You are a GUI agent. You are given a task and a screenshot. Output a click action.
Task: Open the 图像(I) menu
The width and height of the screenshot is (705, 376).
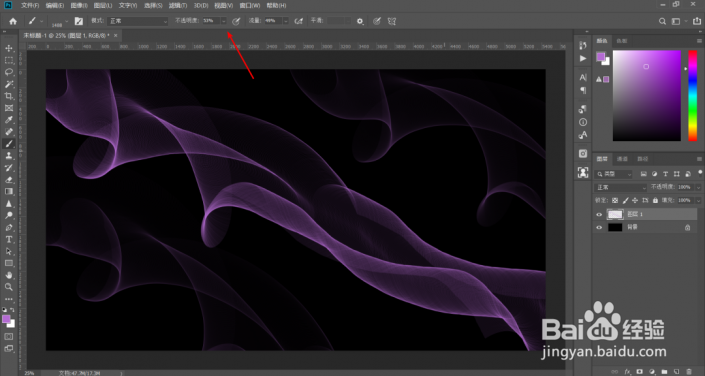[79, 5]
